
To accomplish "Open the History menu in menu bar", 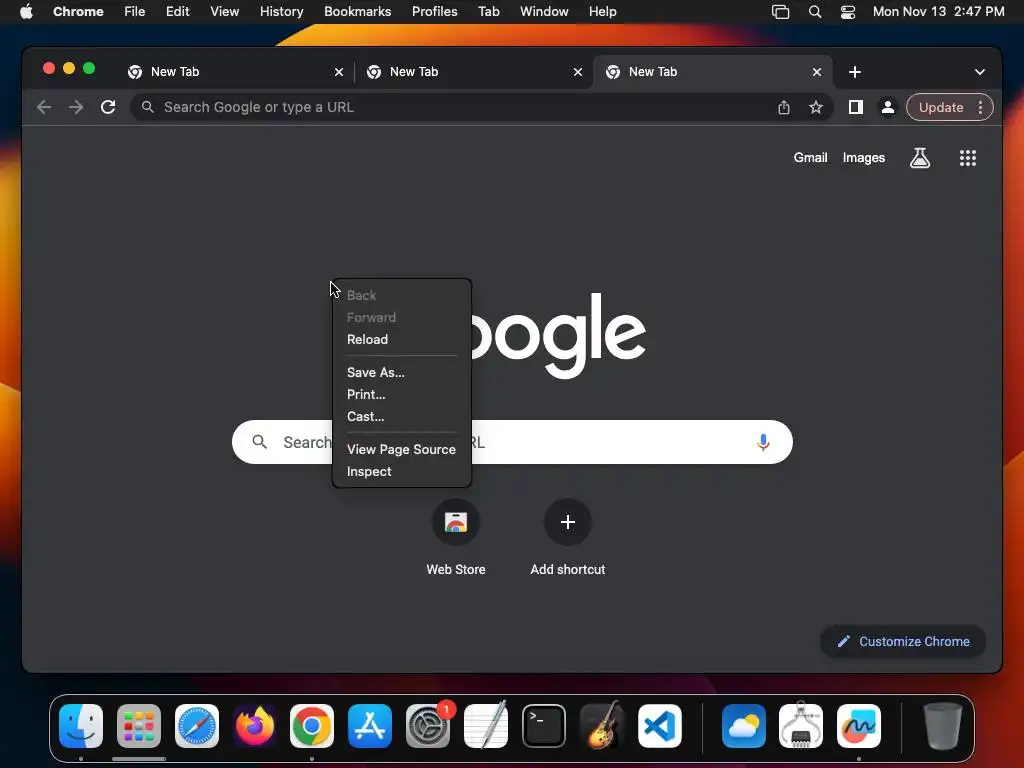I will click(281, 12).
